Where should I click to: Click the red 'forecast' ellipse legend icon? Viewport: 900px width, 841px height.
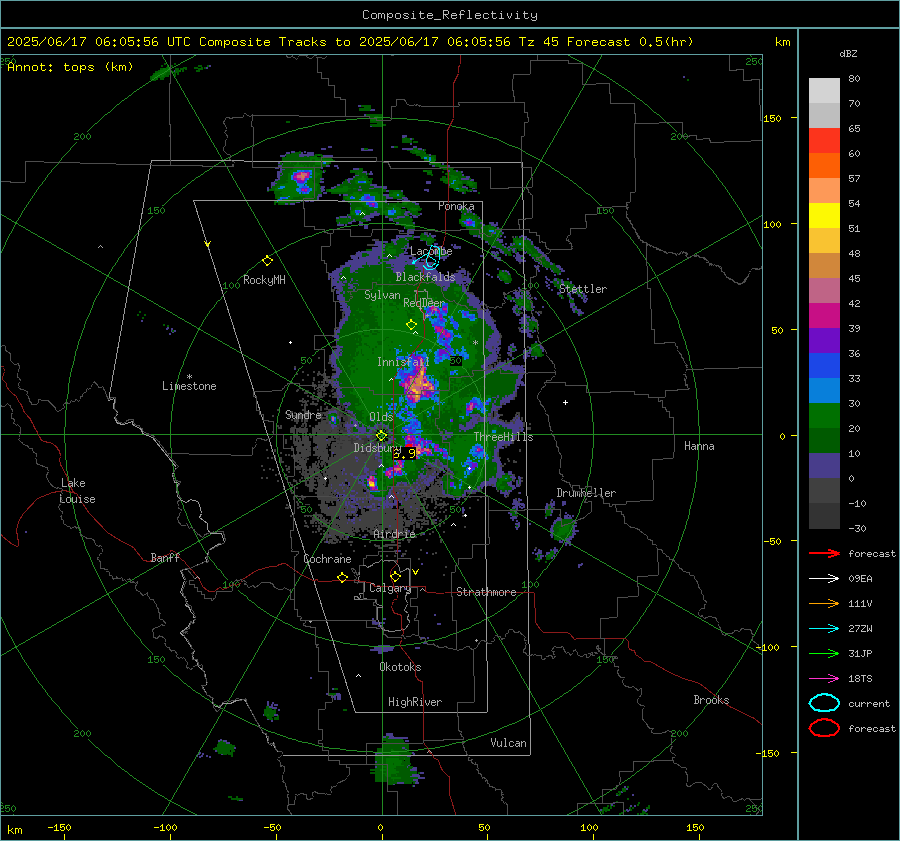coord(824,728)
